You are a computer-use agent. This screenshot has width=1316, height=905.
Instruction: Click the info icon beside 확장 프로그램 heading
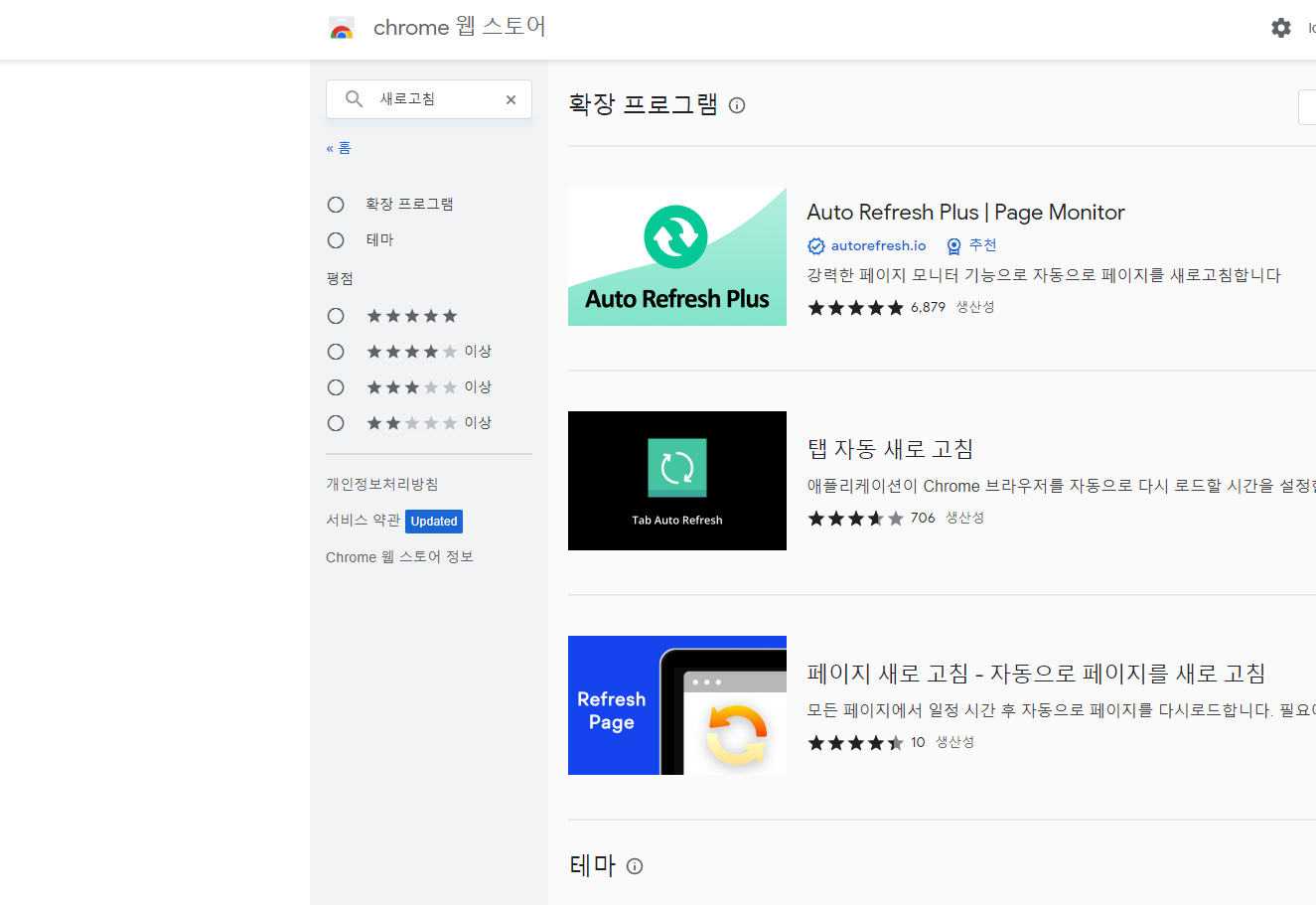tap(737, 105)
